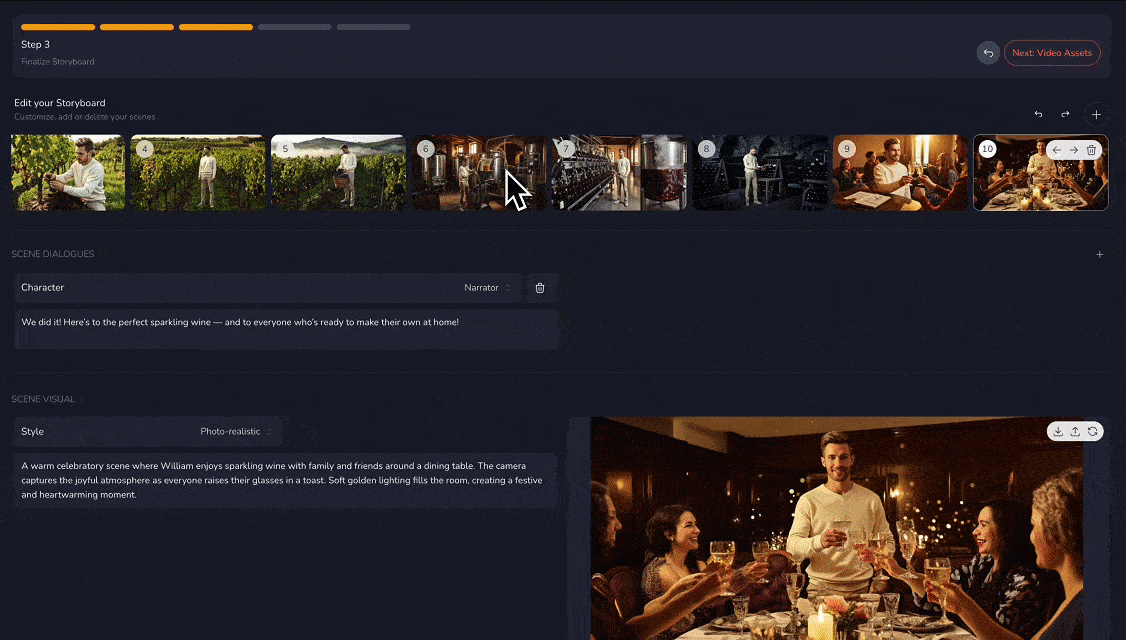Image resolution: width=1126 pixels, height=640 pixels.
Task: Click the Next: Video Assets button
Action: click(1052, 53)
